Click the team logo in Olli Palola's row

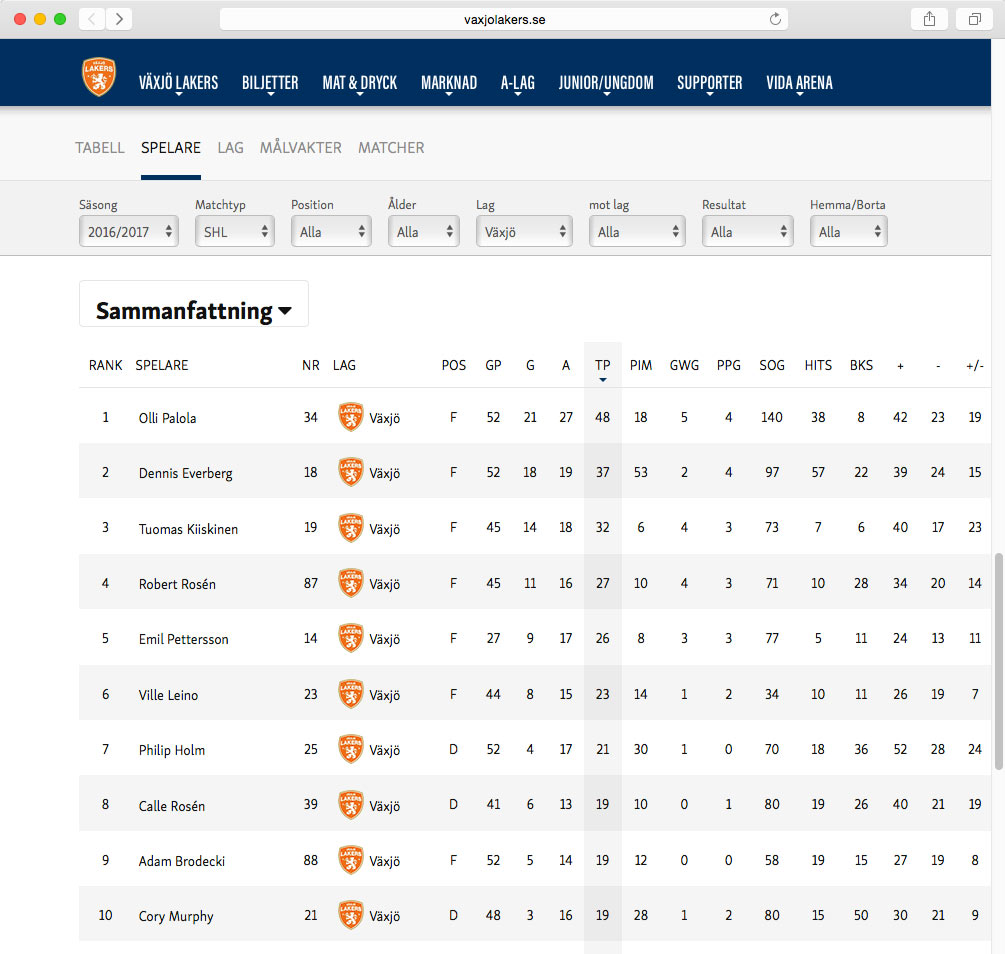click(351, 417)
